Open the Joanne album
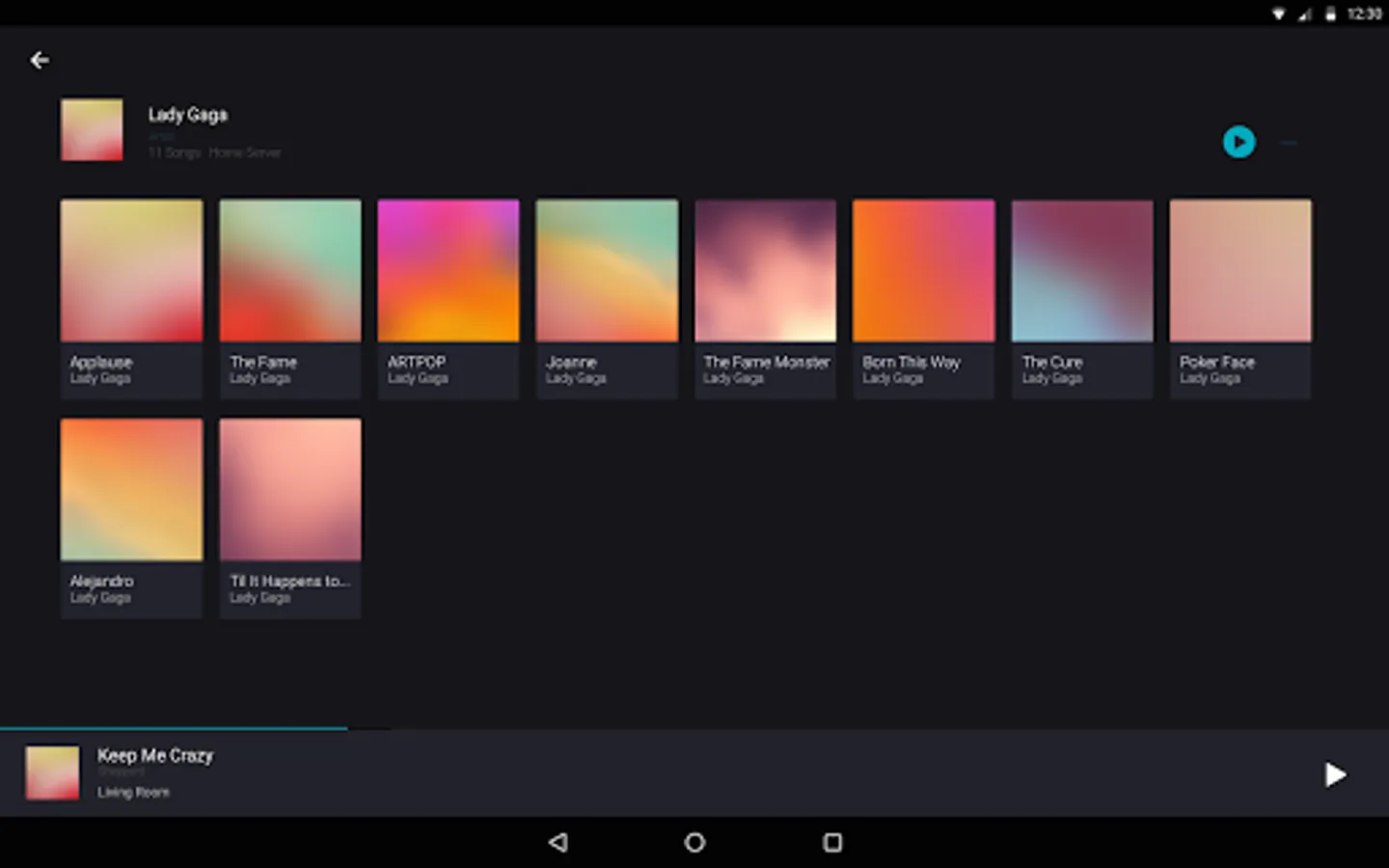The image size is (1389, 868). point(607,272)
